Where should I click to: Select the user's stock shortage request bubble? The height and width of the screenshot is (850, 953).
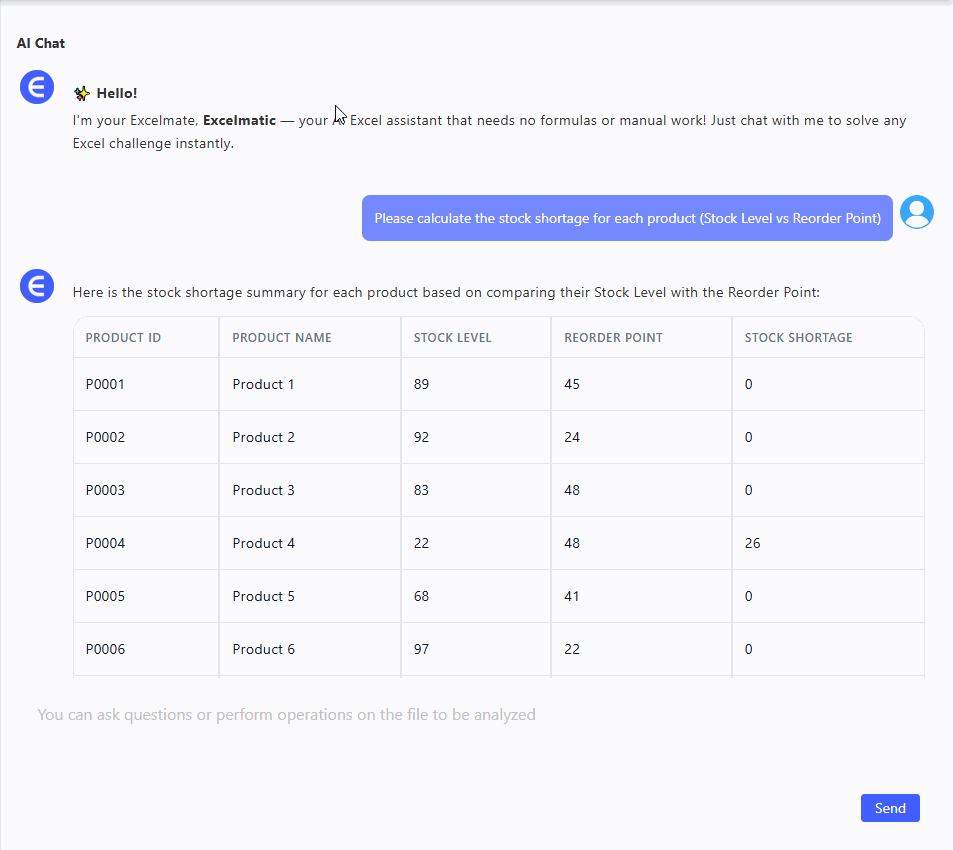pyautogui.click(x=627, y=218)
